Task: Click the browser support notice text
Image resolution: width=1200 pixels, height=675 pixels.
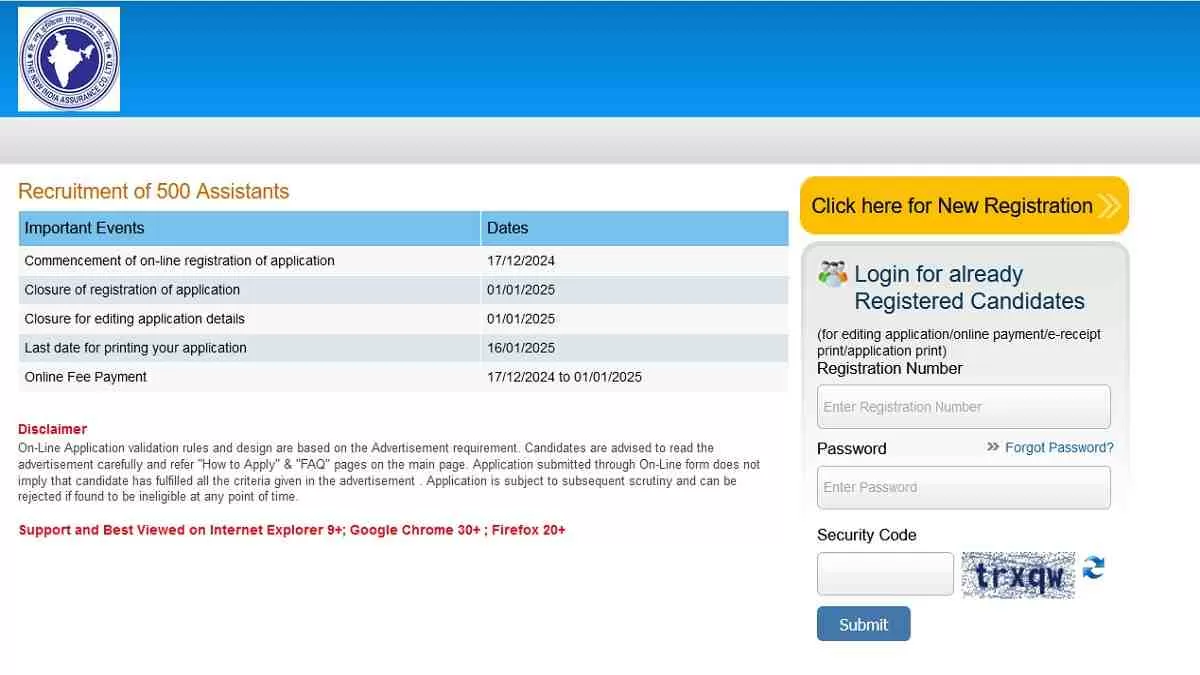Action: 291,530
